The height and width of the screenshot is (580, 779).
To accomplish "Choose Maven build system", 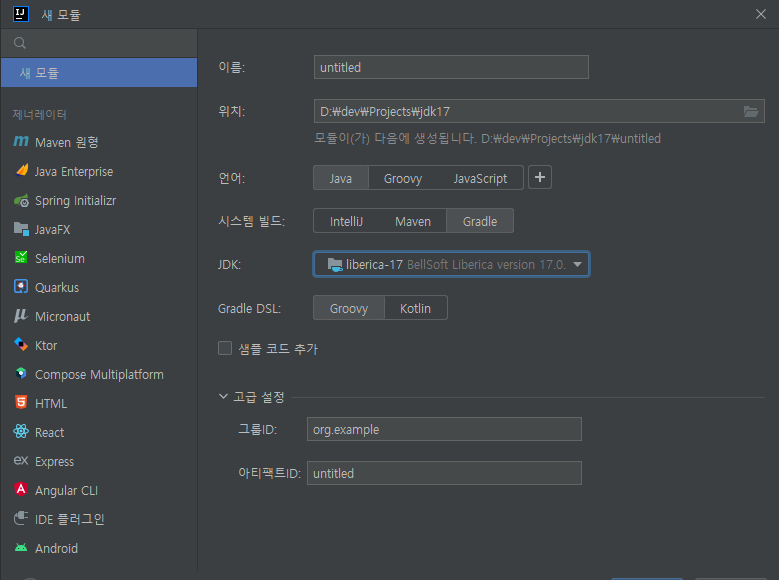I will pos(413,221).
